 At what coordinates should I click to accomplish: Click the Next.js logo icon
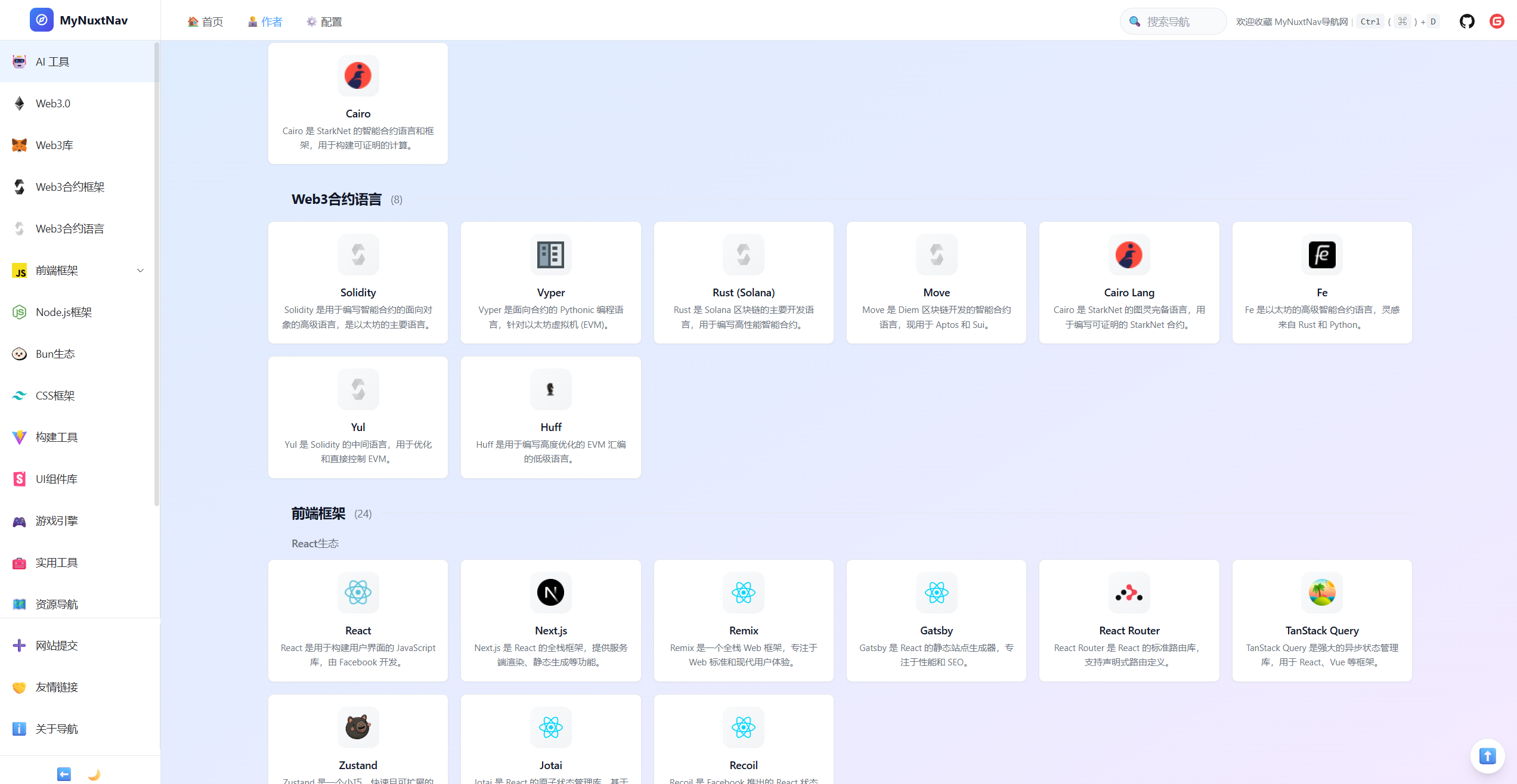coord(550,593)
